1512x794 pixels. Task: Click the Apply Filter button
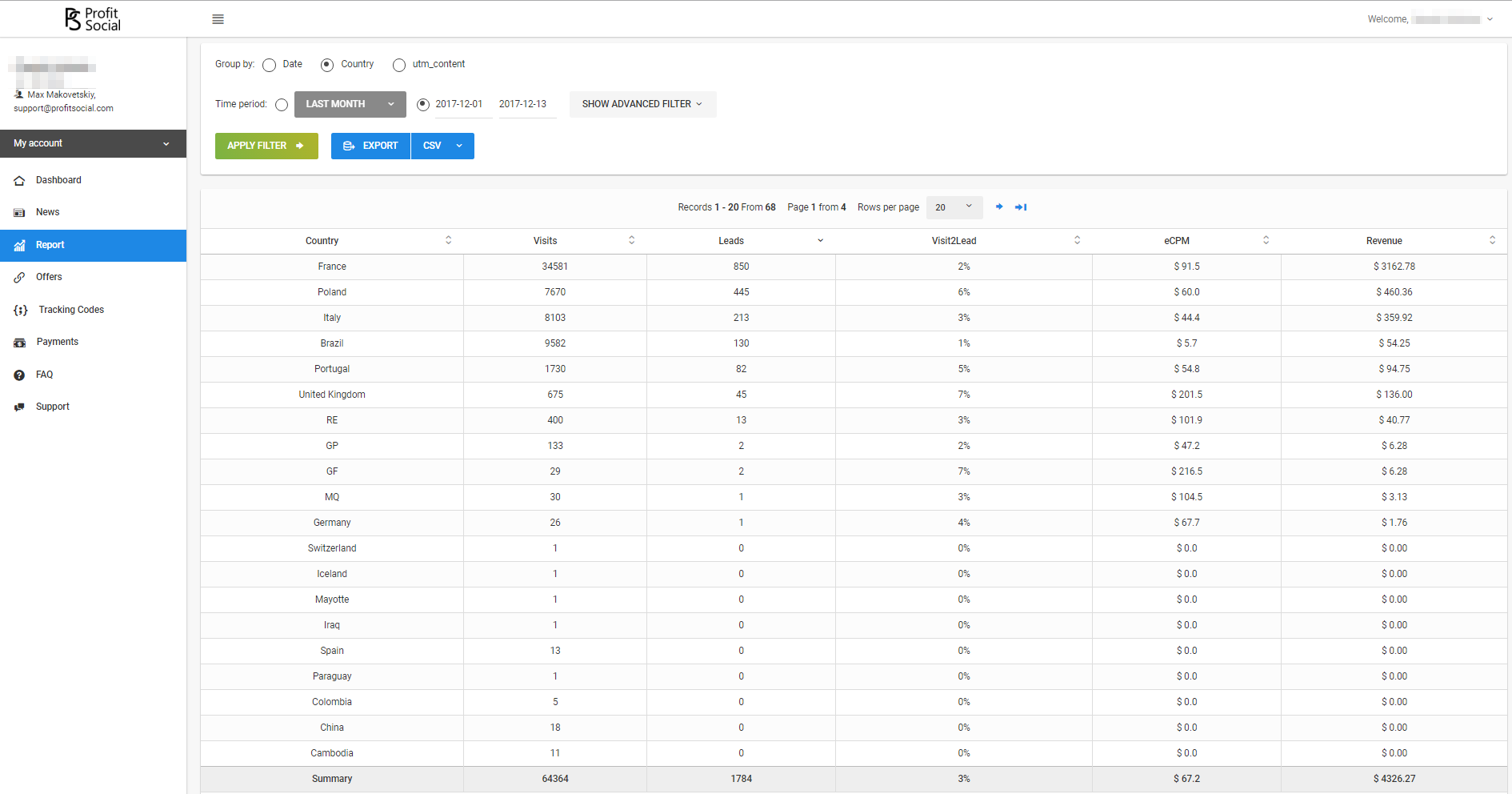[x=266, y=146]
